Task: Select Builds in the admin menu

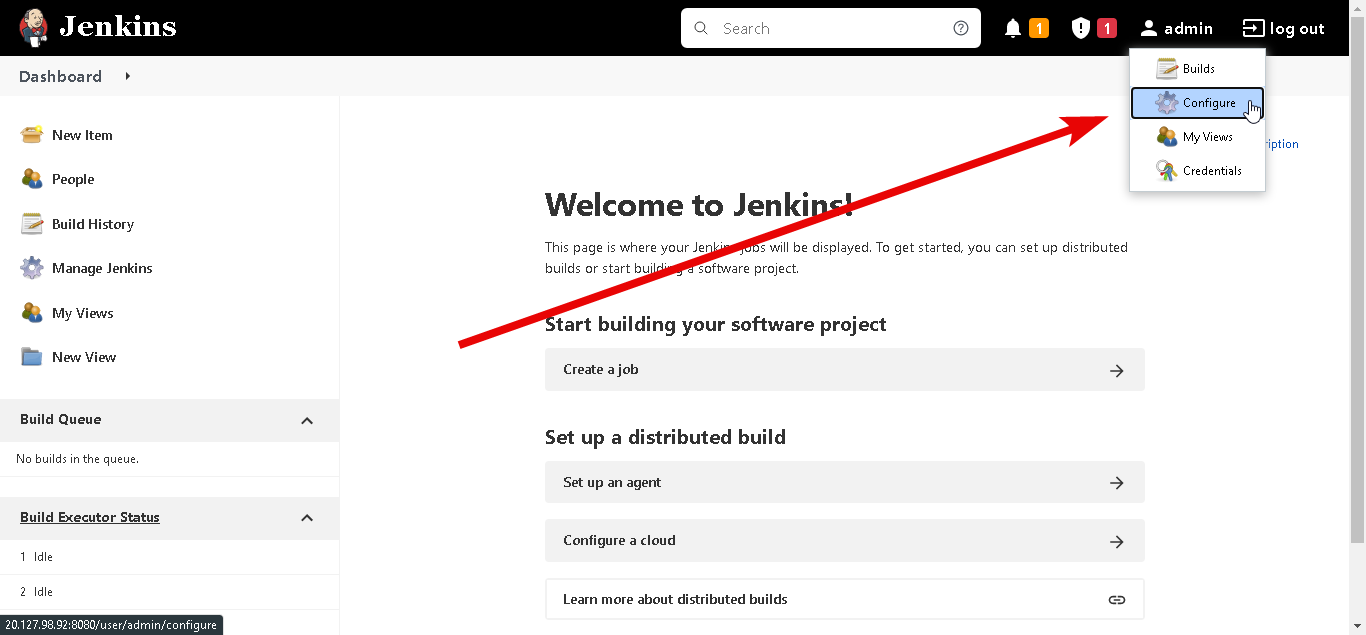Action: coord(1197,69)
